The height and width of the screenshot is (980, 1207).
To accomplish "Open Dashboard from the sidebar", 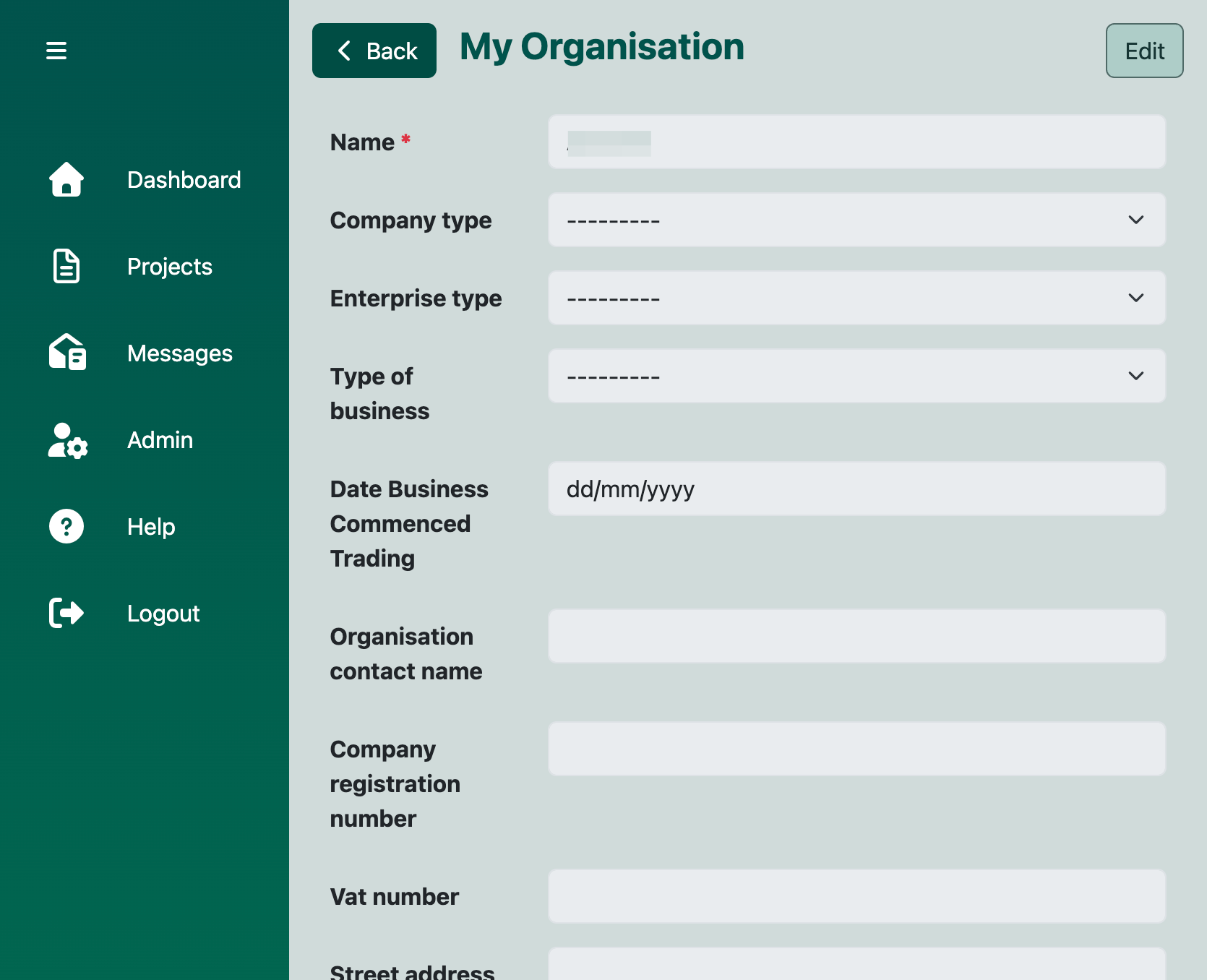I will click(x=184, y=180).
